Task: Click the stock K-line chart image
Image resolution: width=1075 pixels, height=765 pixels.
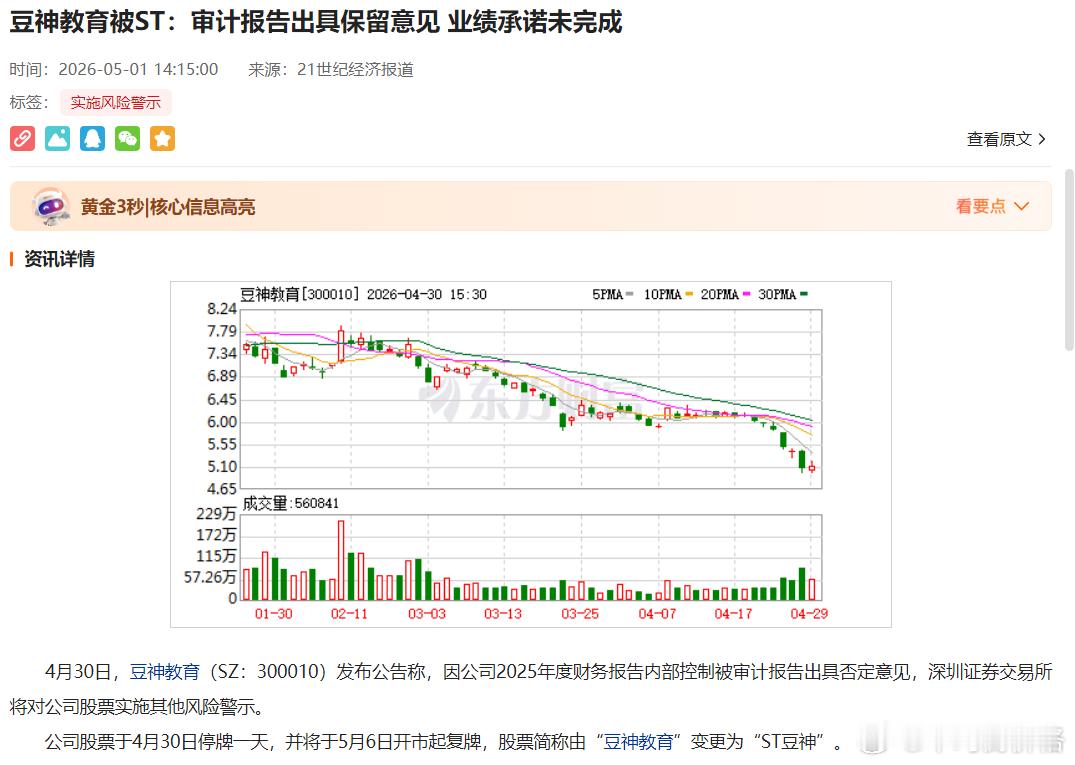Action: tap(531, 454)
